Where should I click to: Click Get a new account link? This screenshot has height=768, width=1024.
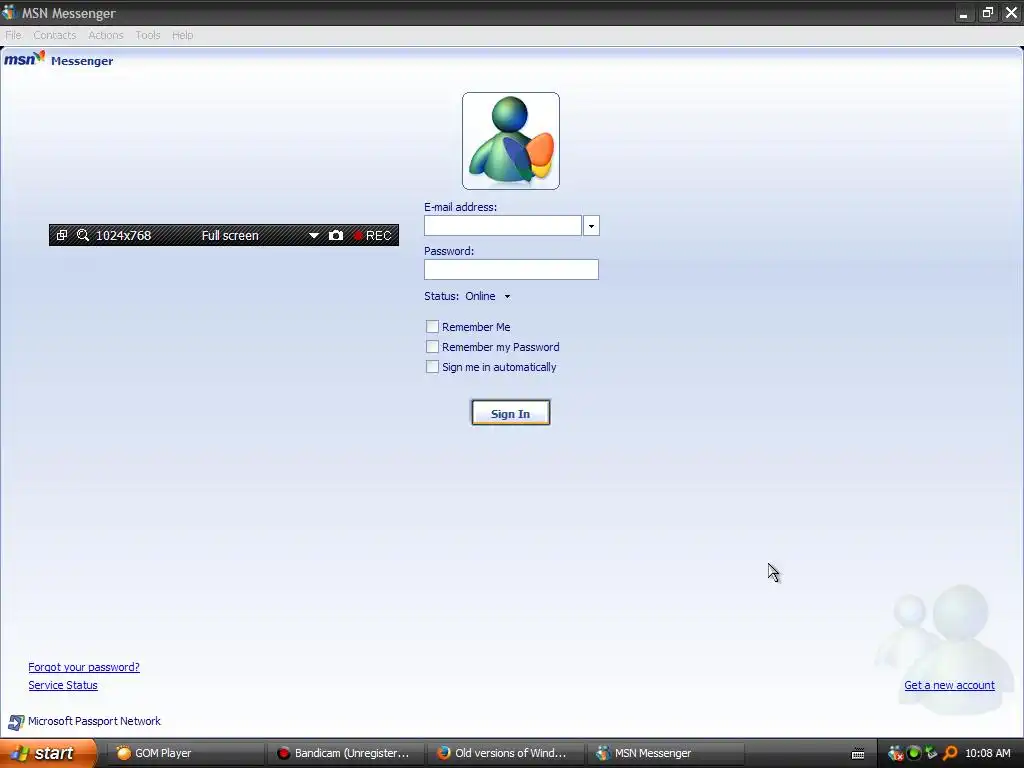coord(950,685)
